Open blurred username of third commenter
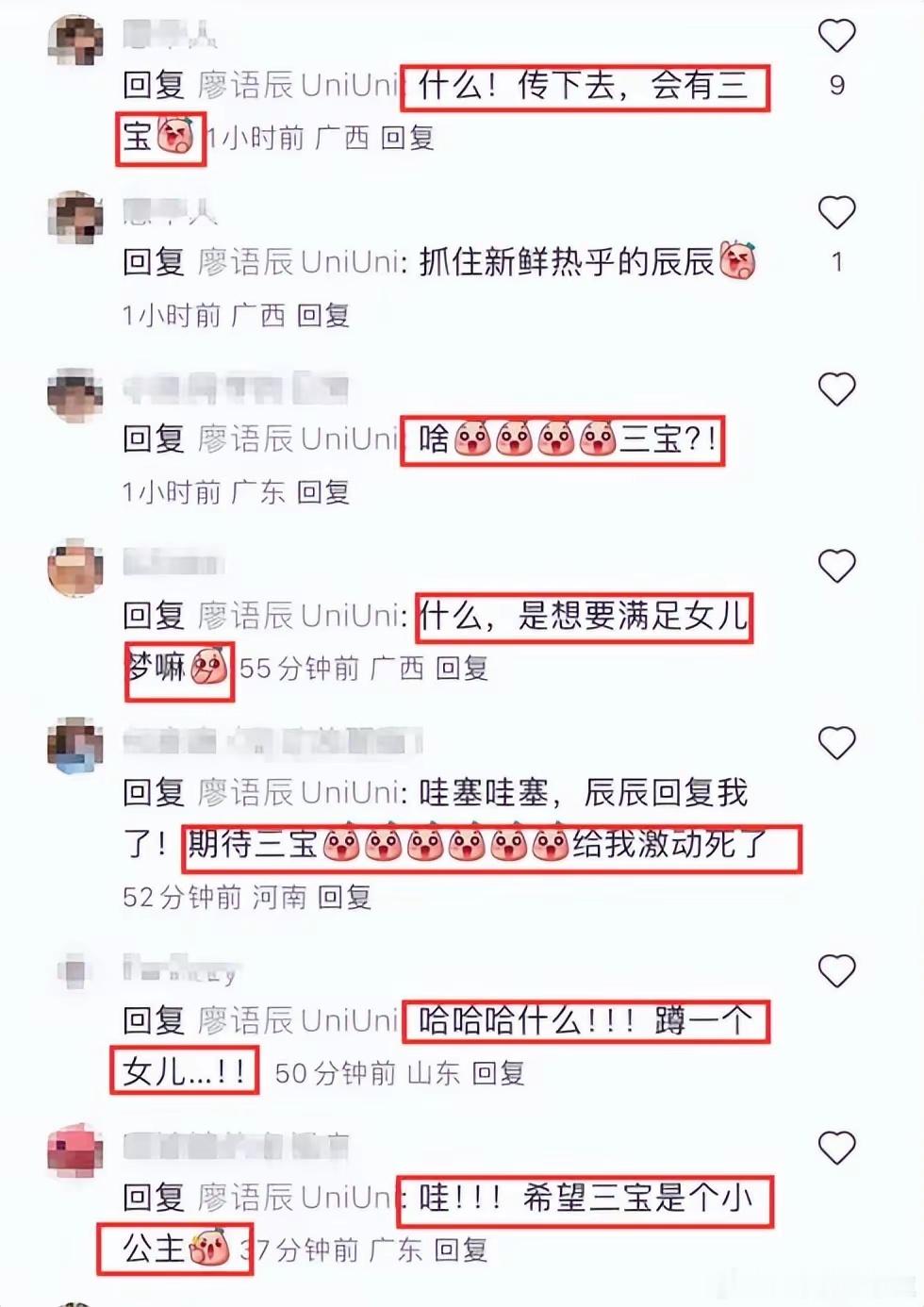The height and width of the screenshot is (1307, 924). click(236, 388)
